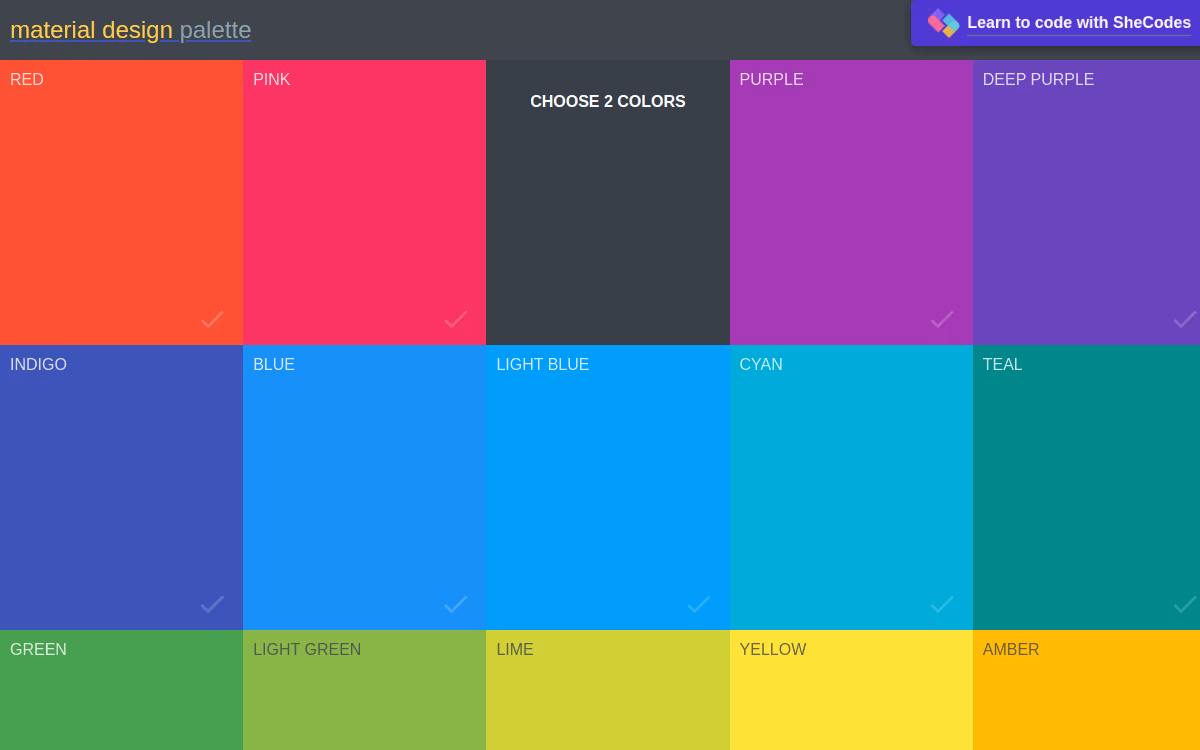This screenshot has width=1200, height=750.
Task: Click the checkmark on the PINK swatch
Action: tap(456, 320)
